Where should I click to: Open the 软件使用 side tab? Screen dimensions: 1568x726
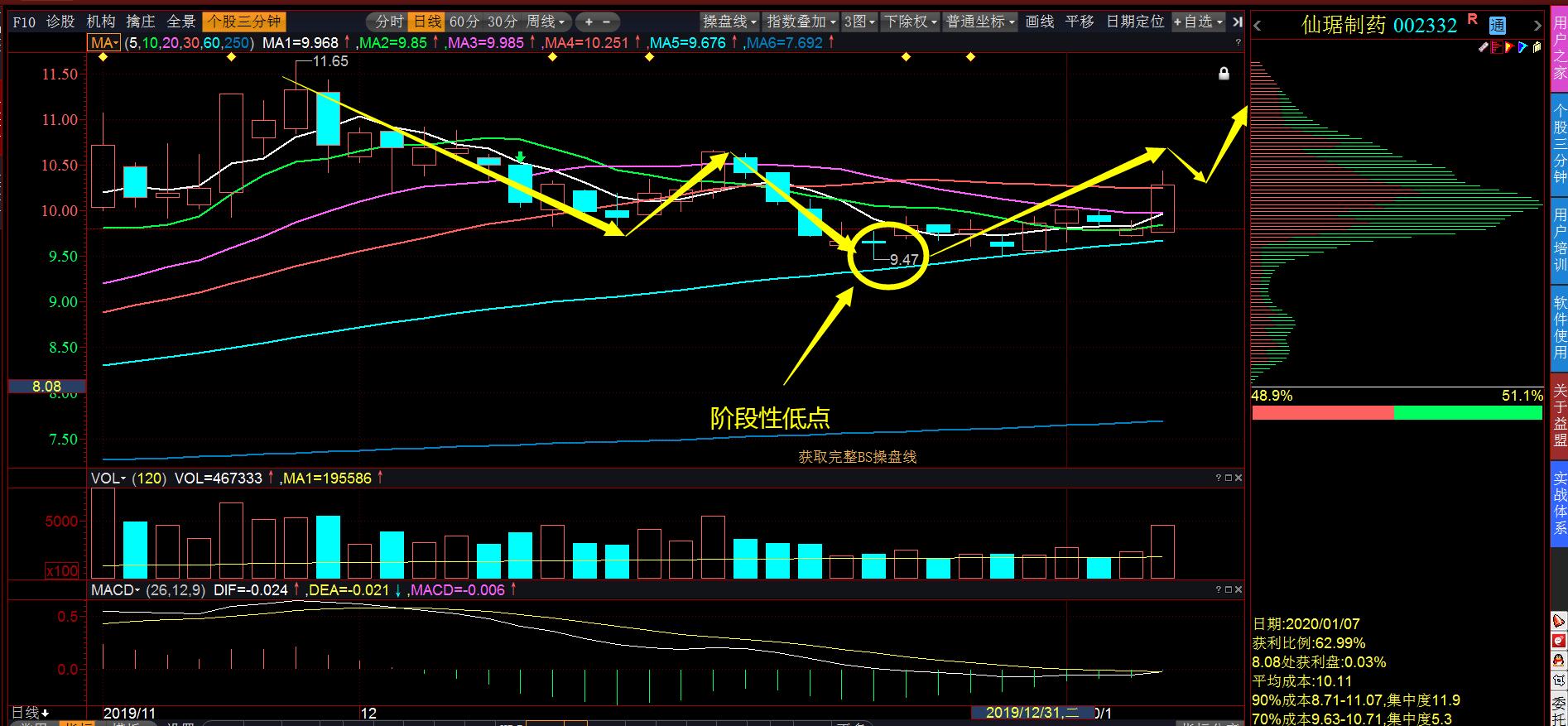[1559, 329]
